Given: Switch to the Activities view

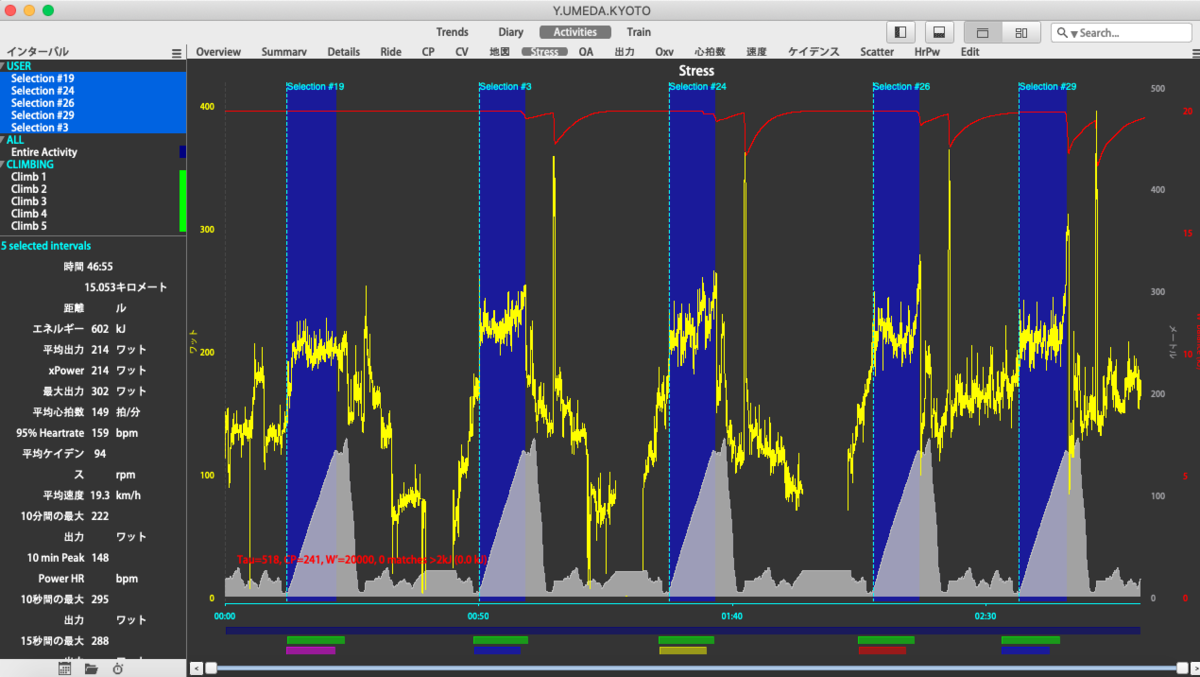Looking at the screenshot, I should [x=575, y=32].
